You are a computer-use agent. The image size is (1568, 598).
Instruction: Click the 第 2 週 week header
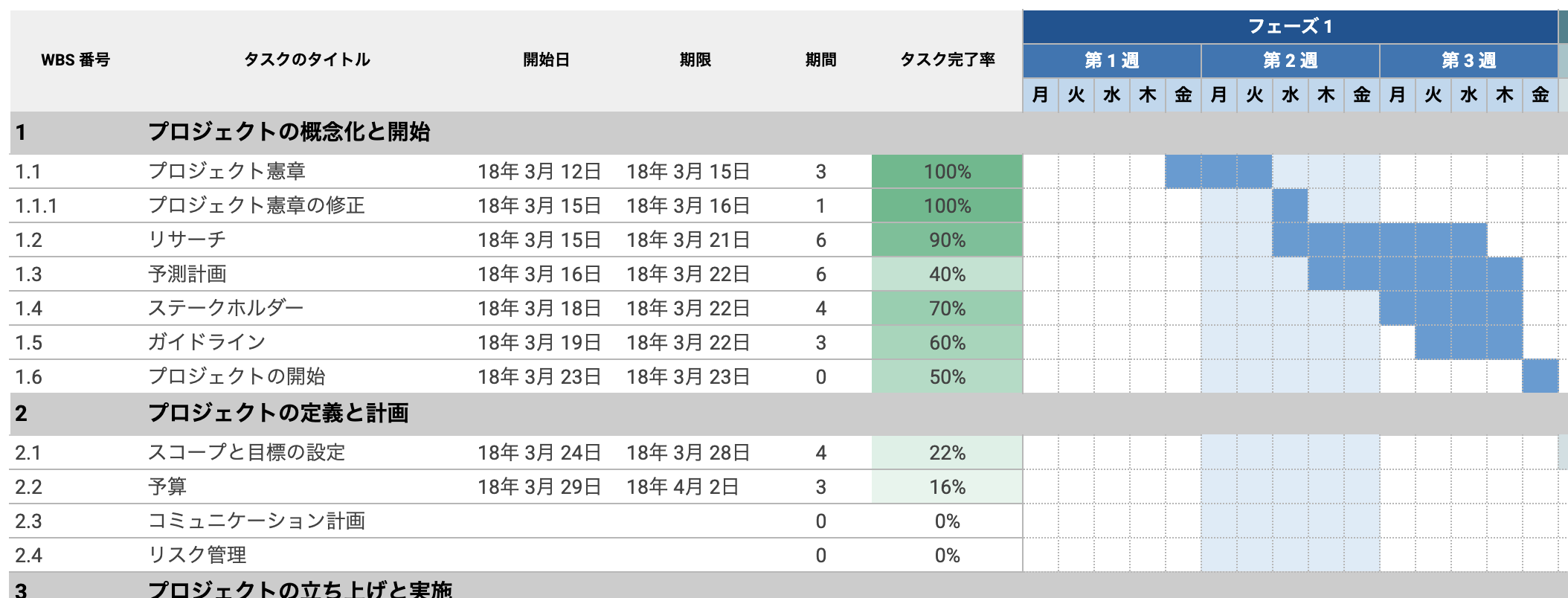[1290, 60]
